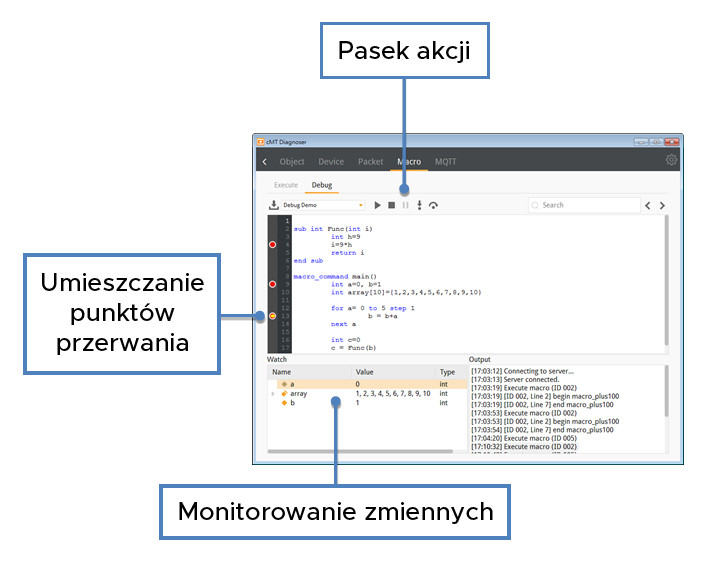Click the 'Server connected.' output line
This screenshot has height=566, width=717.
coord(515,379)
